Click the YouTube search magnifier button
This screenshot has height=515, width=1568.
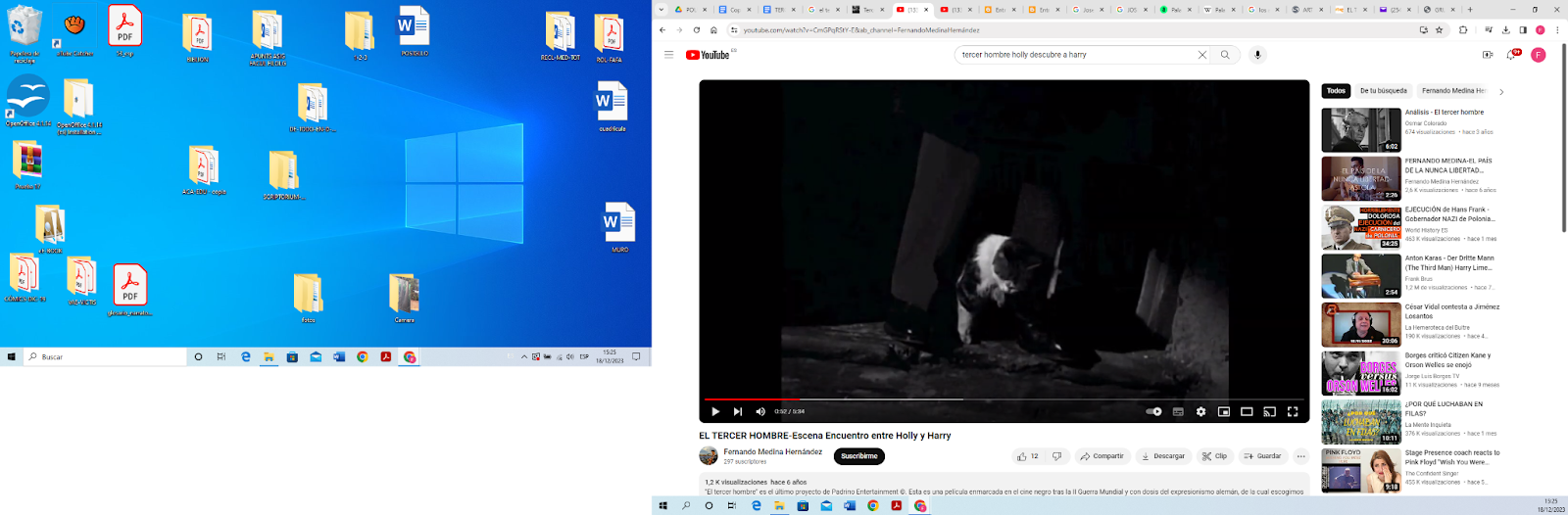[x=1225, y=55]
